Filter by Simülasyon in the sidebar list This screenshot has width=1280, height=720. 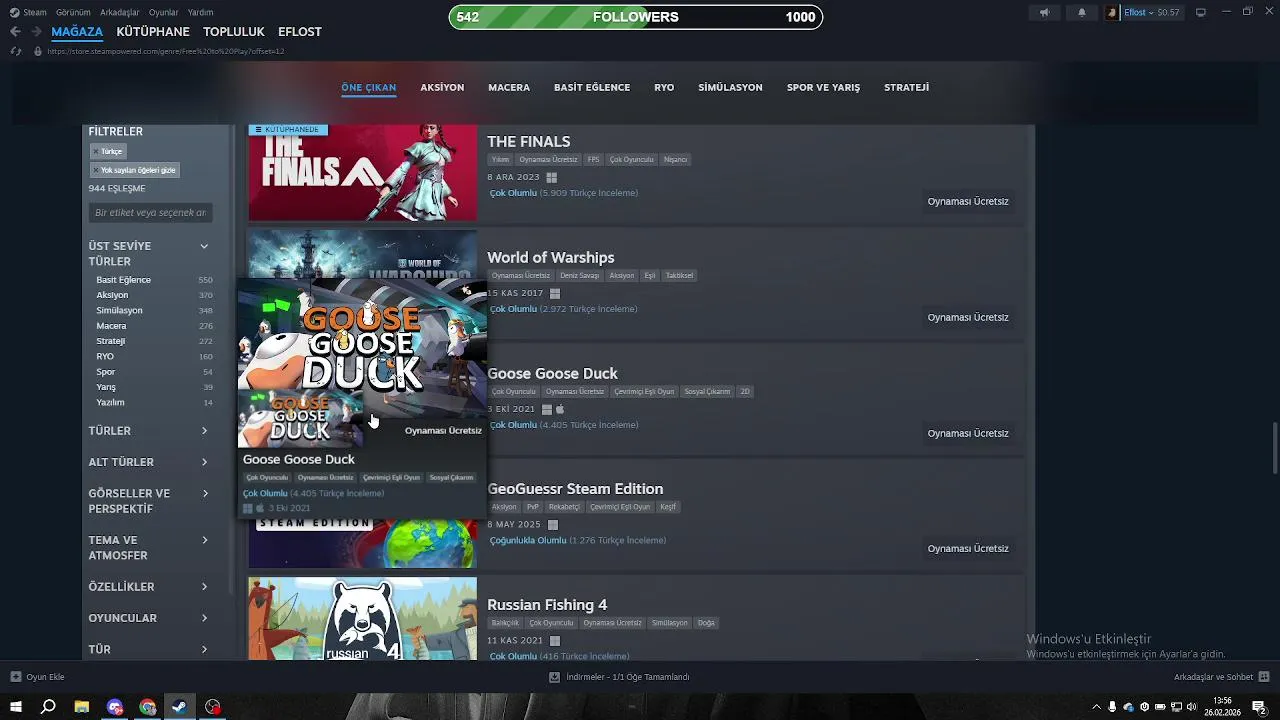[x=119, y=310]
